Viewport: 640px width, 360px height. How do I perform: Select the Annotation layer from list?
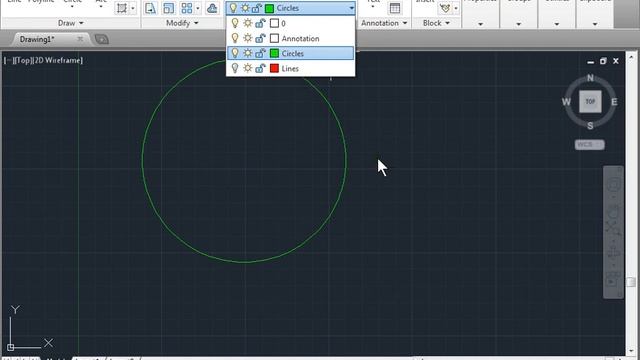click(x=290, y=38)
